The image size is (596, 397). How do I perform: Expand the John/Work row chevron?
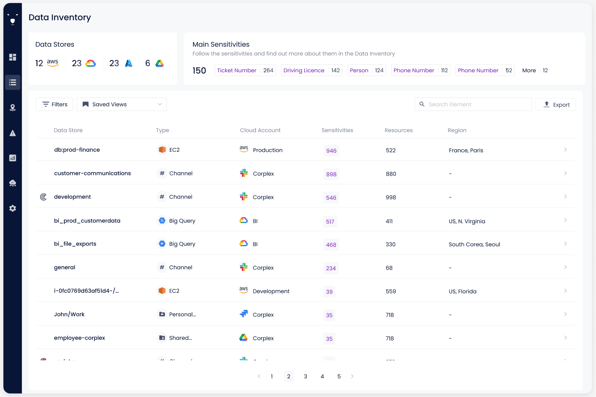[566, 314]
